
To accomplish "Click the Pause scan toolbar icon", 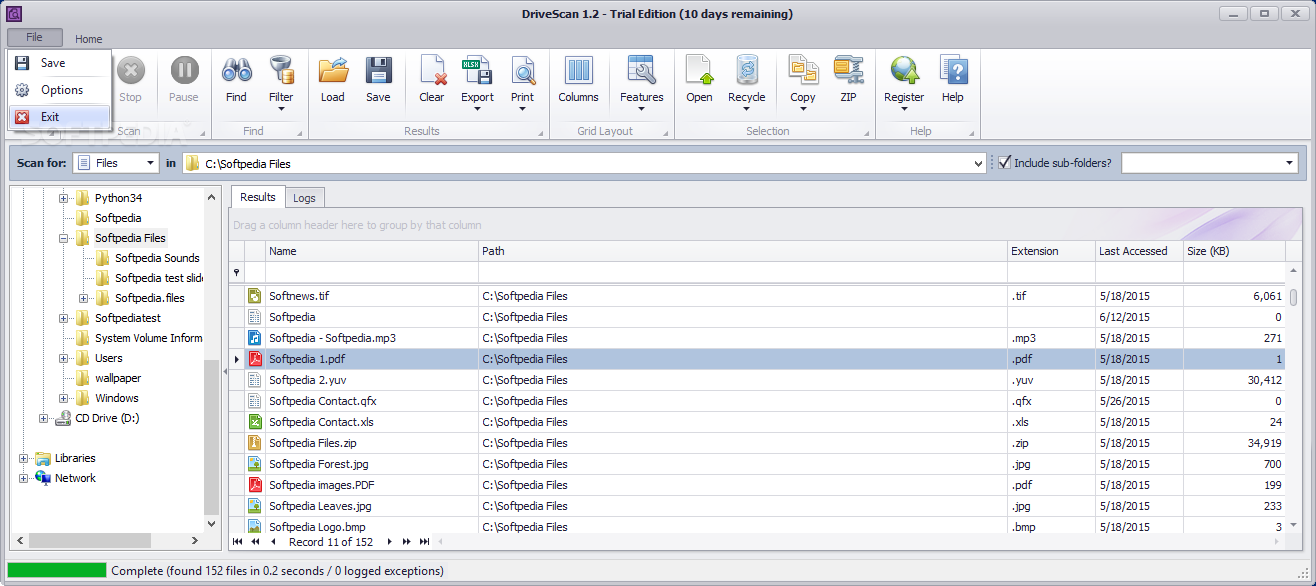I will (x=184, y=70).
